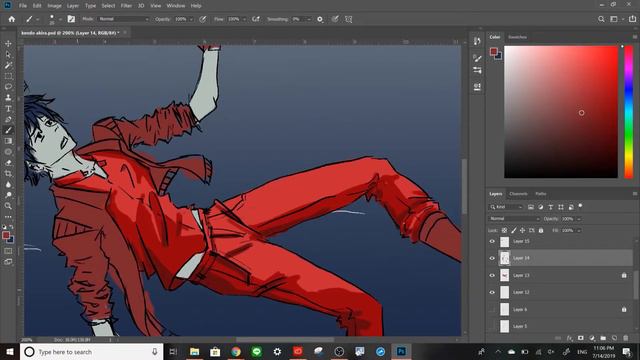The height and width of the screenshot is (360, 640).
Task: Create a new layer icon
Action: [x=614, y=338]
